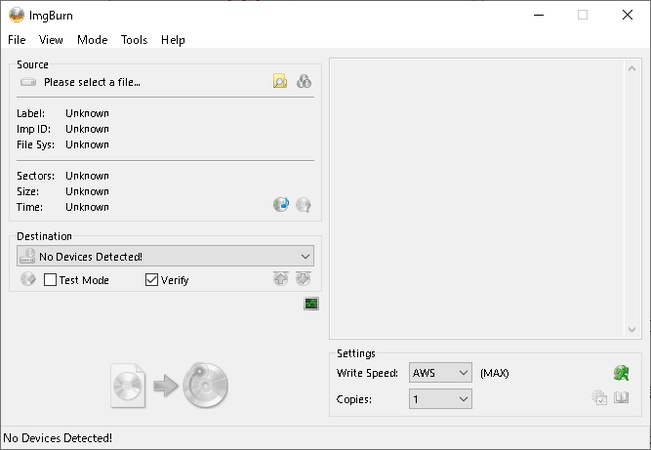Click the open book icon in Settings
Viewport: 651px width, 450px height.
point(622,398)
